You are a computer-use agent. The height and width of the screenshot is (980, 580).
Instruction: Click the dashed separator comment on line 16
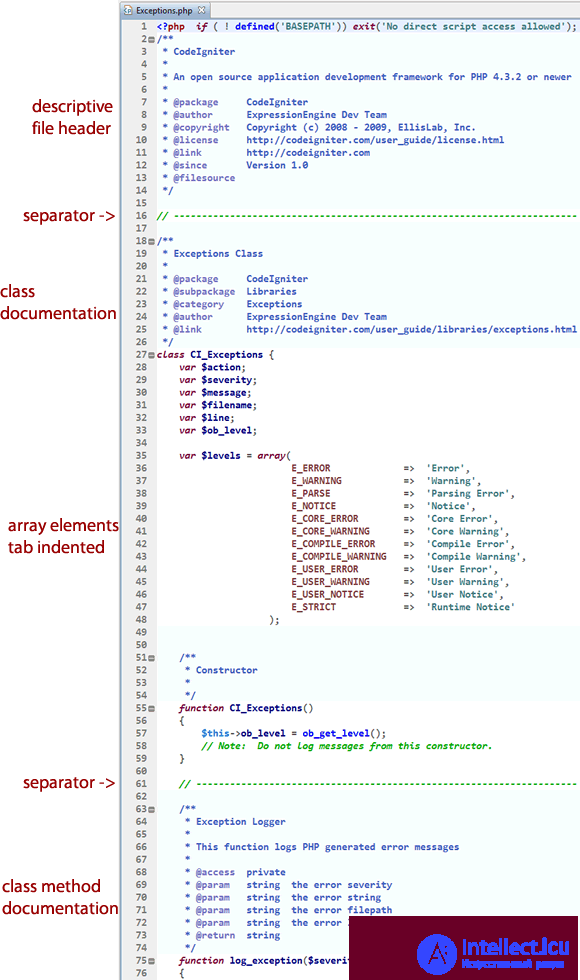coord(366,216)
